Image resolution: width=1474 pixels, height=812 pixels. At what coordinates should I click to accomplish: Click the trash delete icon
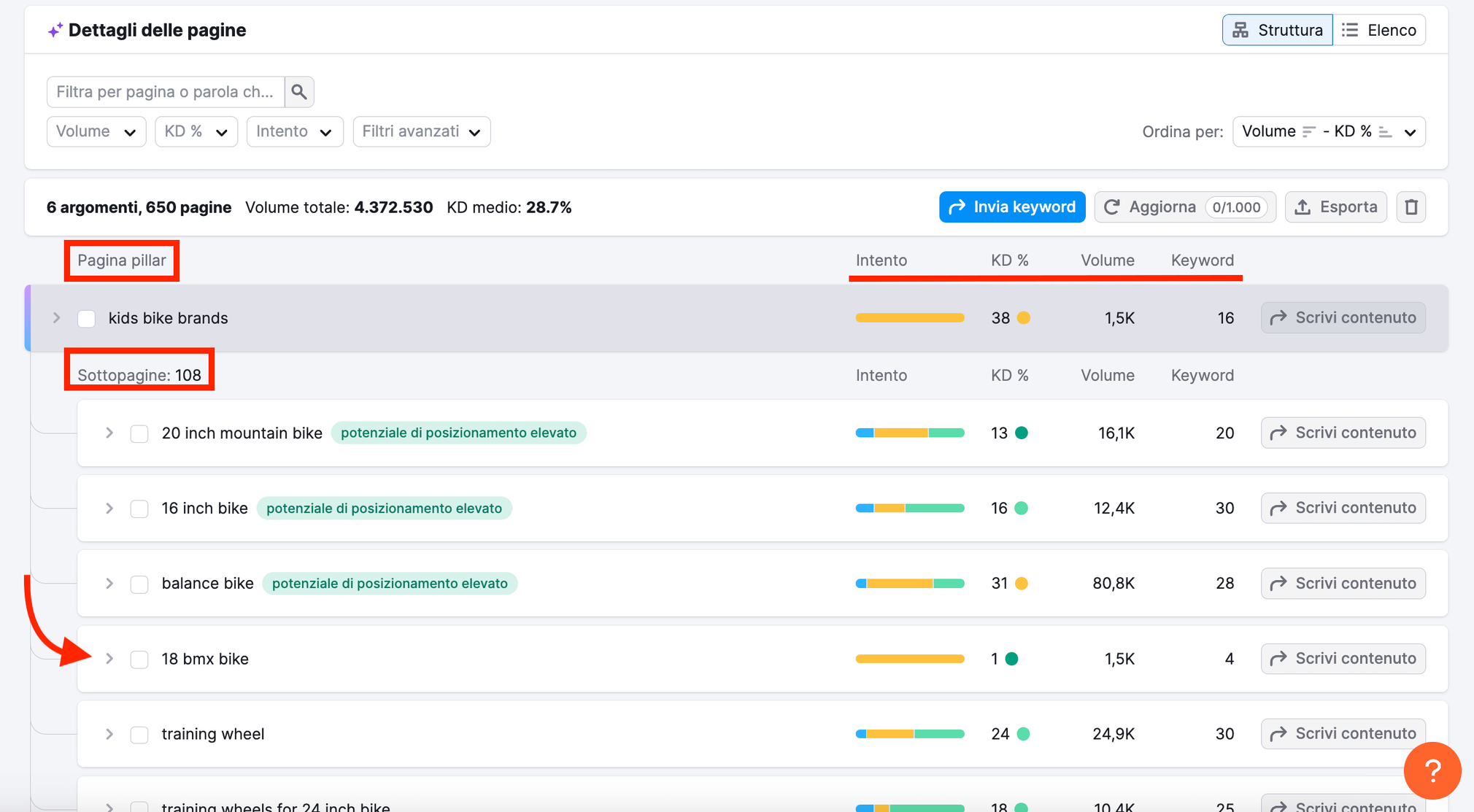pyautogui.click(x=1411, y=207)
